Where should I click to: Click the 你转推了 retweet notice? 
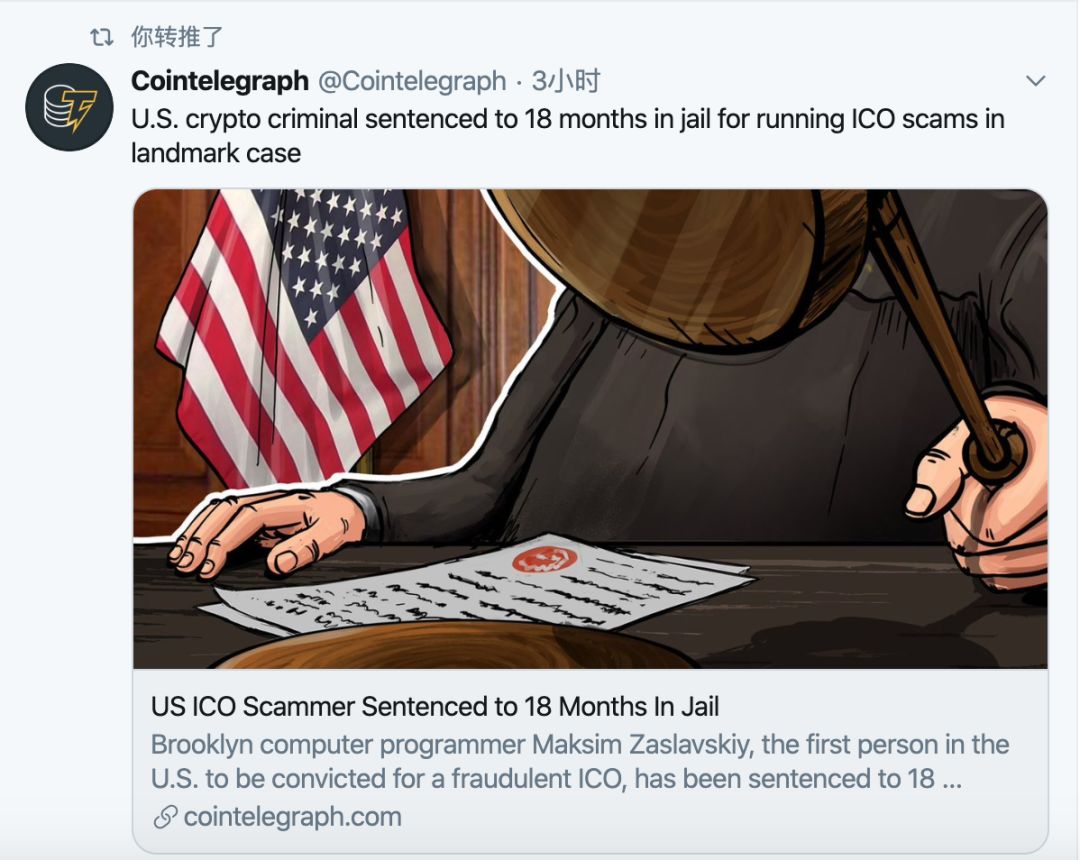[177, 37]
